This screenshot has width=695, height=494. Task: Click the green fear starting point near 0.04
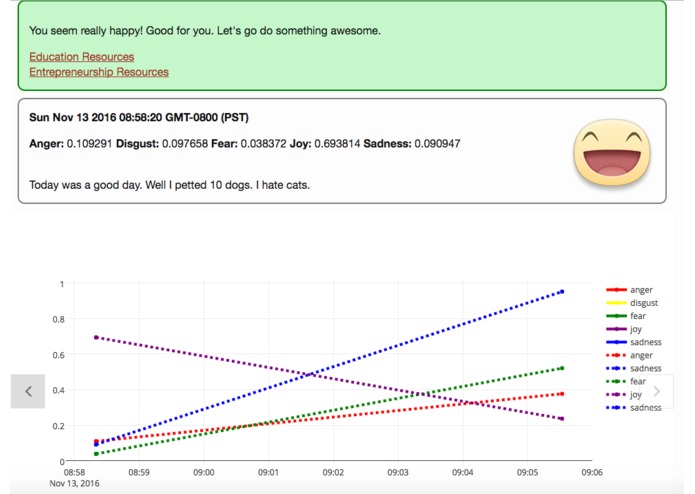click(96, 454)
